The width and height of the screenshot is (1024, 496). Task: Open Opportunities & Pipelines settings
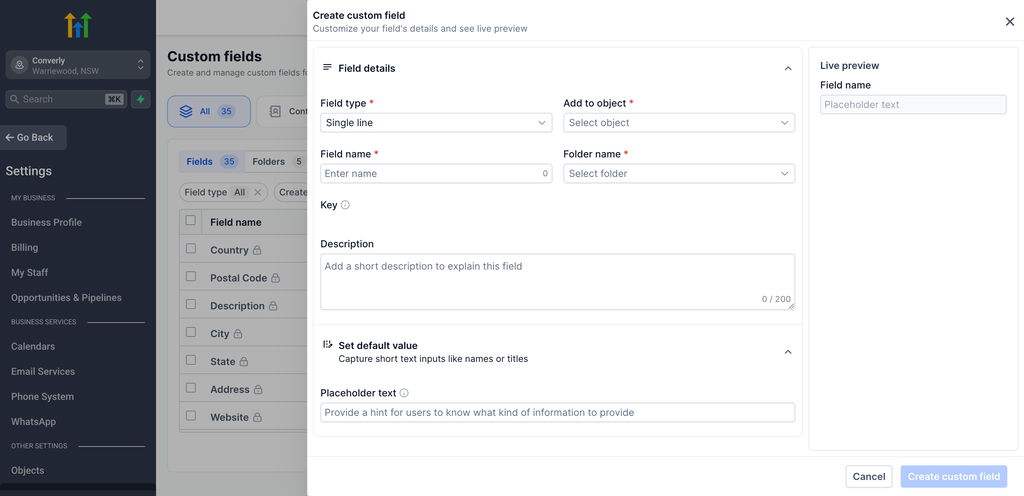66,298
